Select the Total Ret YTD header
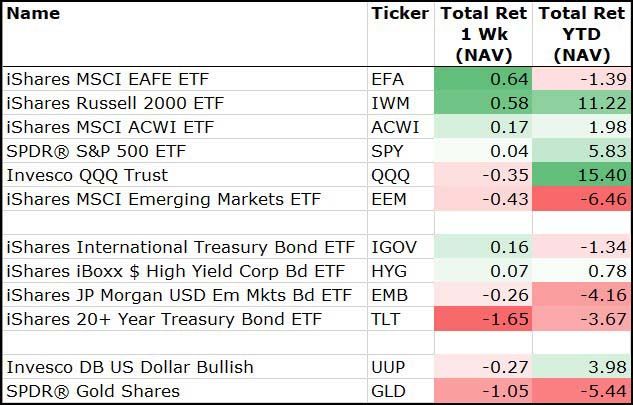The width and height of the screenshot is (633, 405). click(x=580, y=35)
